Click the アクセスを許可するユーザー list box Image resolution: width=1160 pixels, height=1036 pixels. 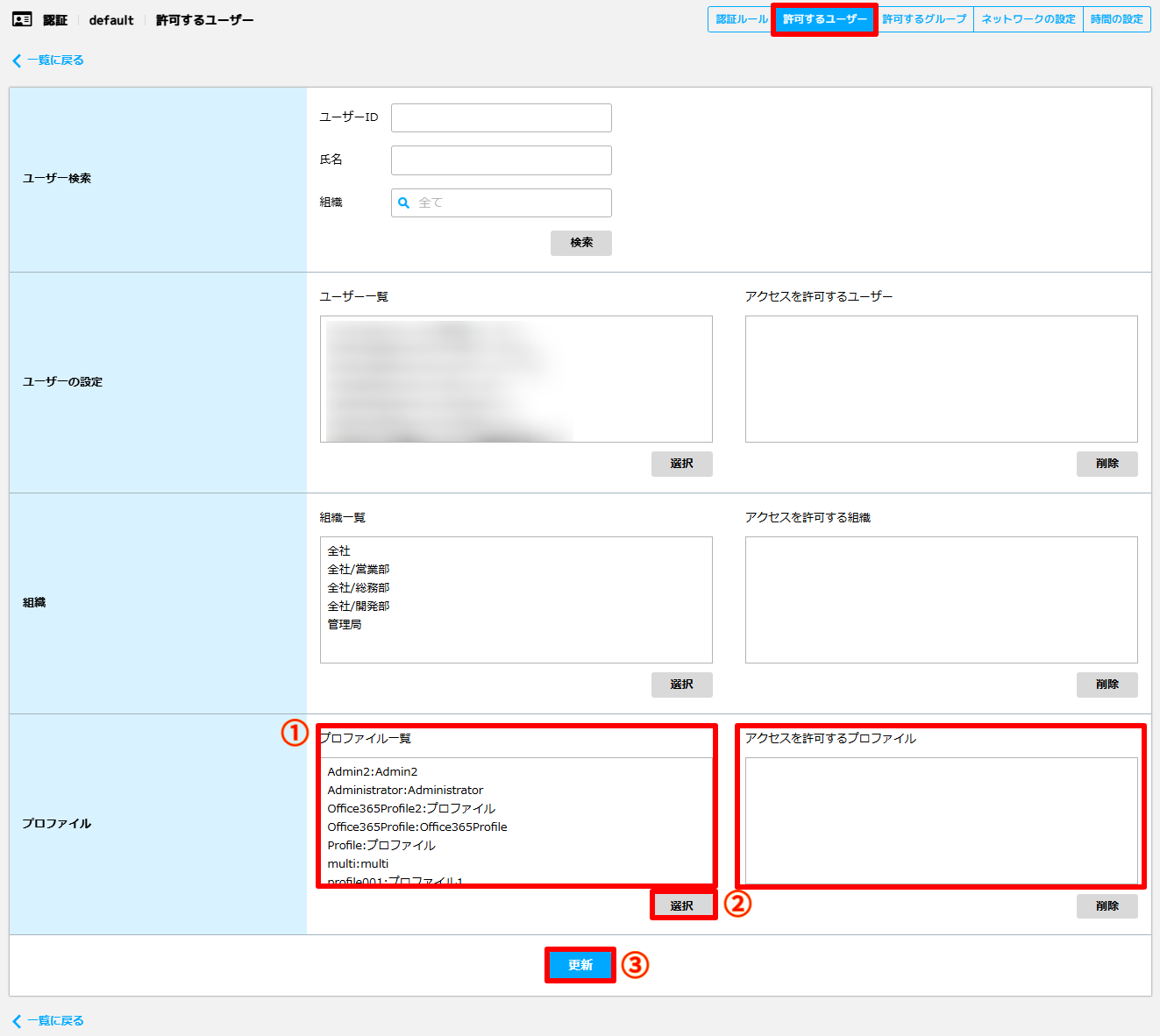pos(942,380)
